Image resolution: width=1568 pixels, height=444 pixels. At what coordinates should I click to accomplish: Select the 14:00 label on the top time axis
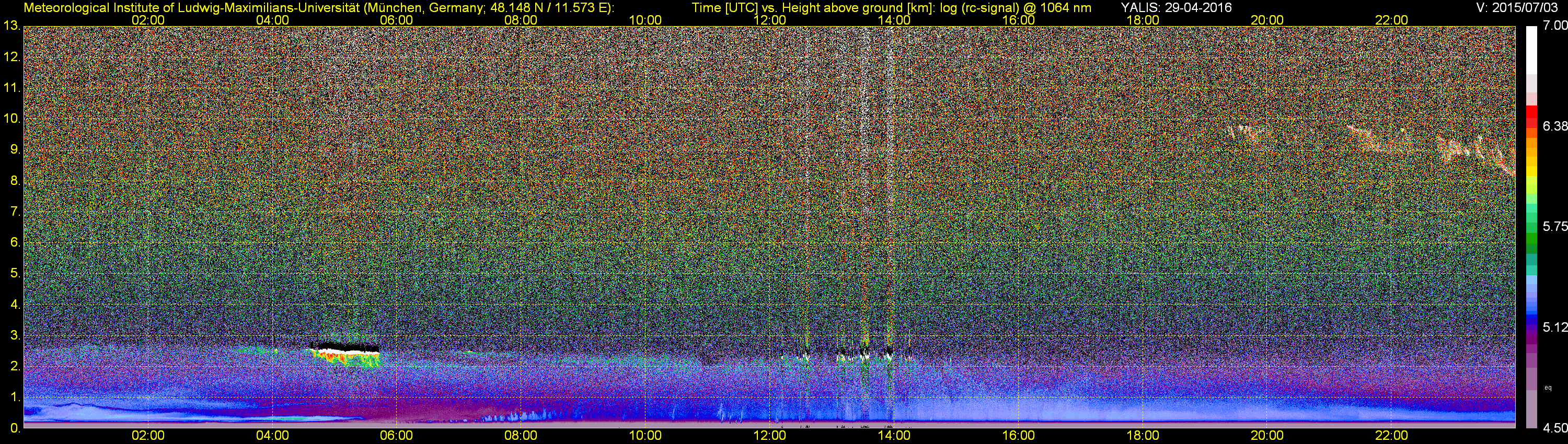point(894,20)
